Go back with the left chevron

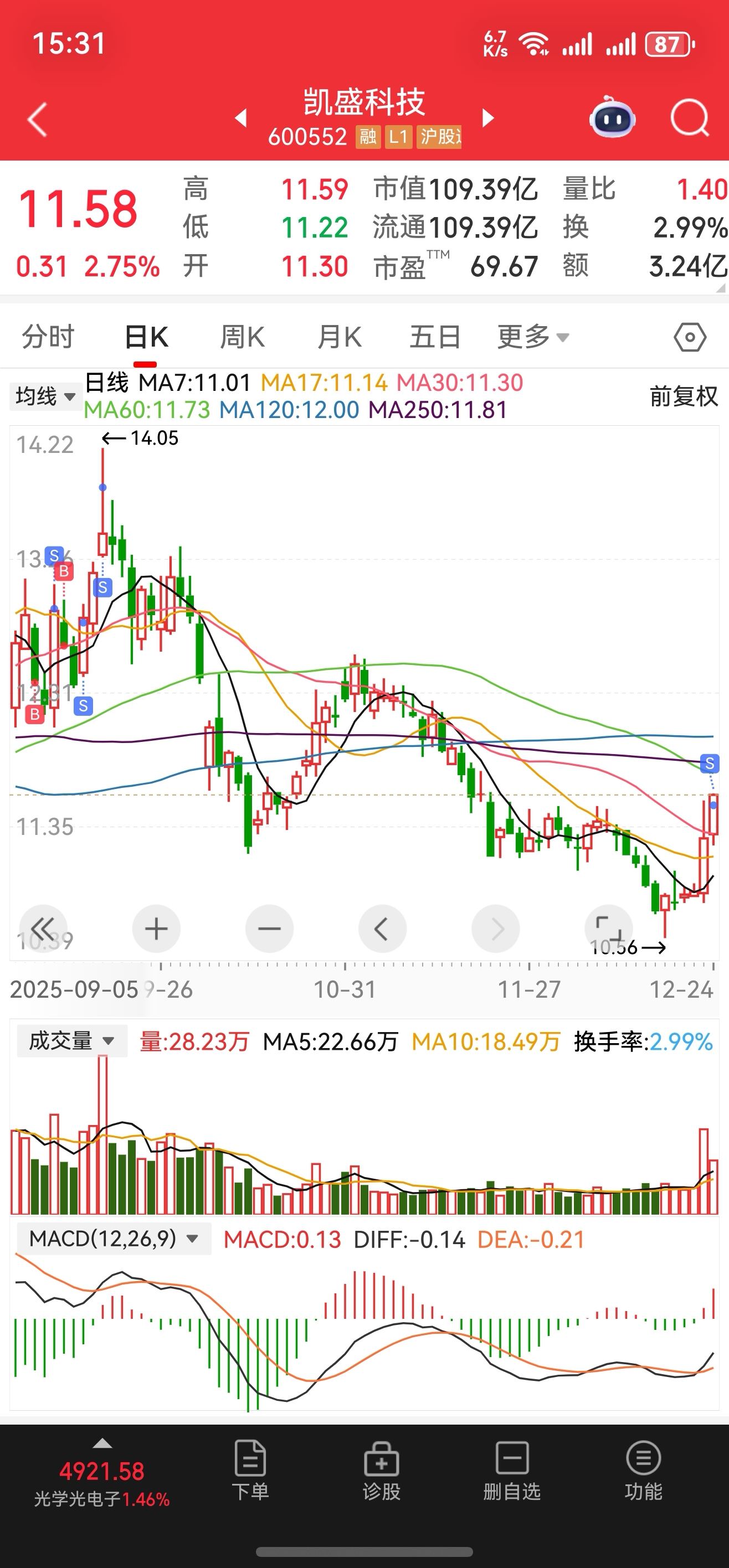click(x=38, y=119)
